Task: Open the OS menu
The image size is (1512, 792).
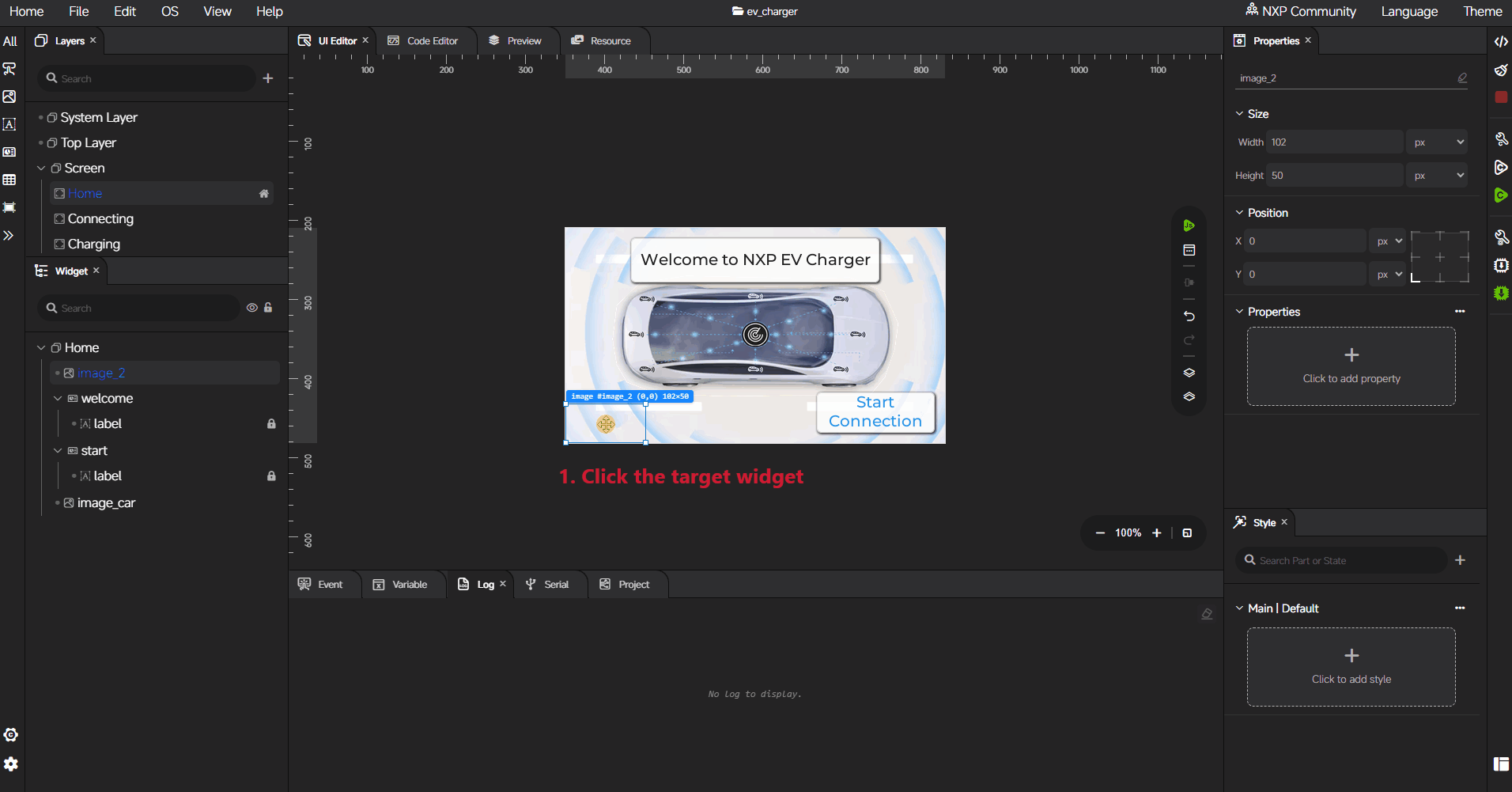Action: (169, 11)
